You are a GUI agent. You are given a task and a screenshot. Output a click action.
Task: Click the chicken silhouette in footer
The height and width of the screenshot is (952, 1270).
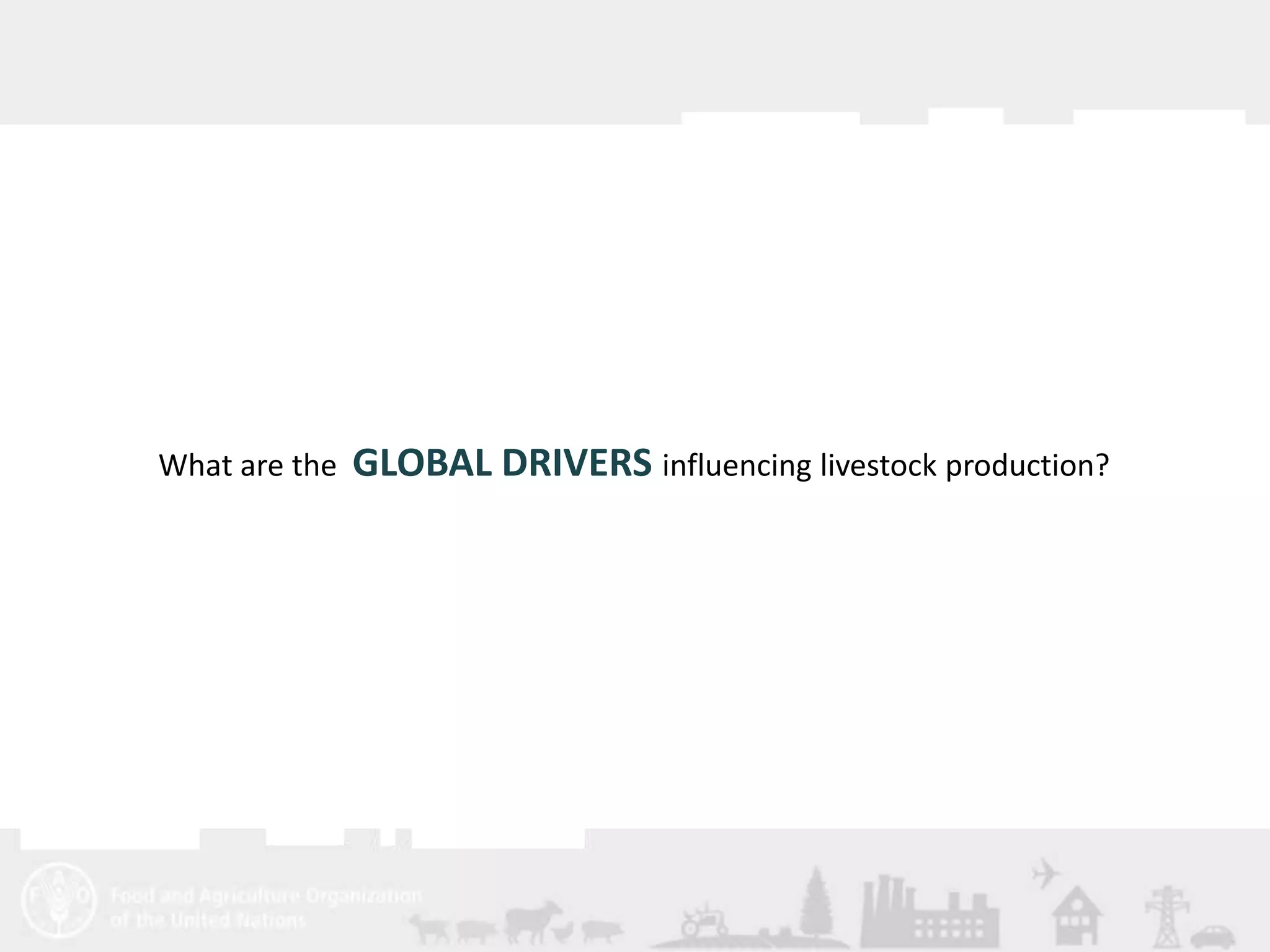[x=563, y=931]
